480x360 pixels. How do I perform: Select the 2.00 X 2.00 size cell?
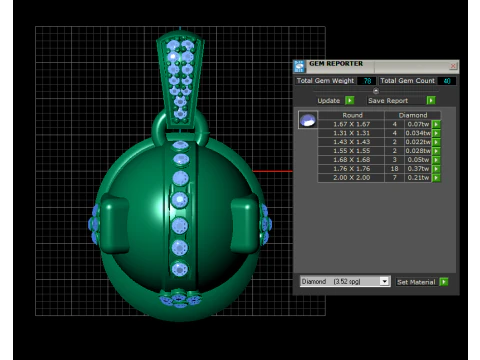[351, 178]
